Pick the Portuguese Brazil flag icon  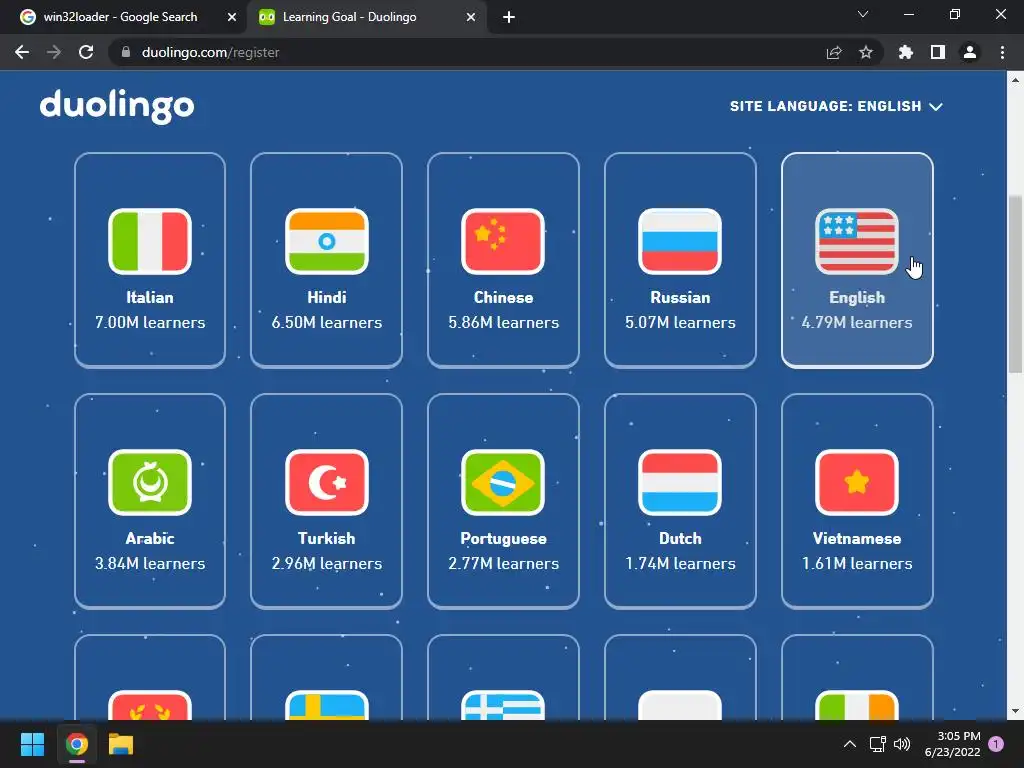click(x=503, y=483)
